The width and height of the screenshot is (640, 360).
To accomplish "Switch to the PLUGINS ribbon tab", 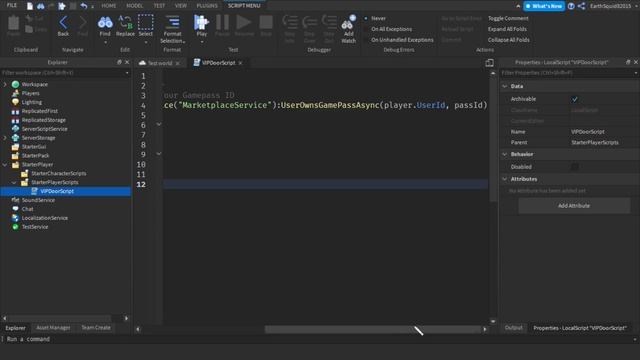I will (207, 6).
